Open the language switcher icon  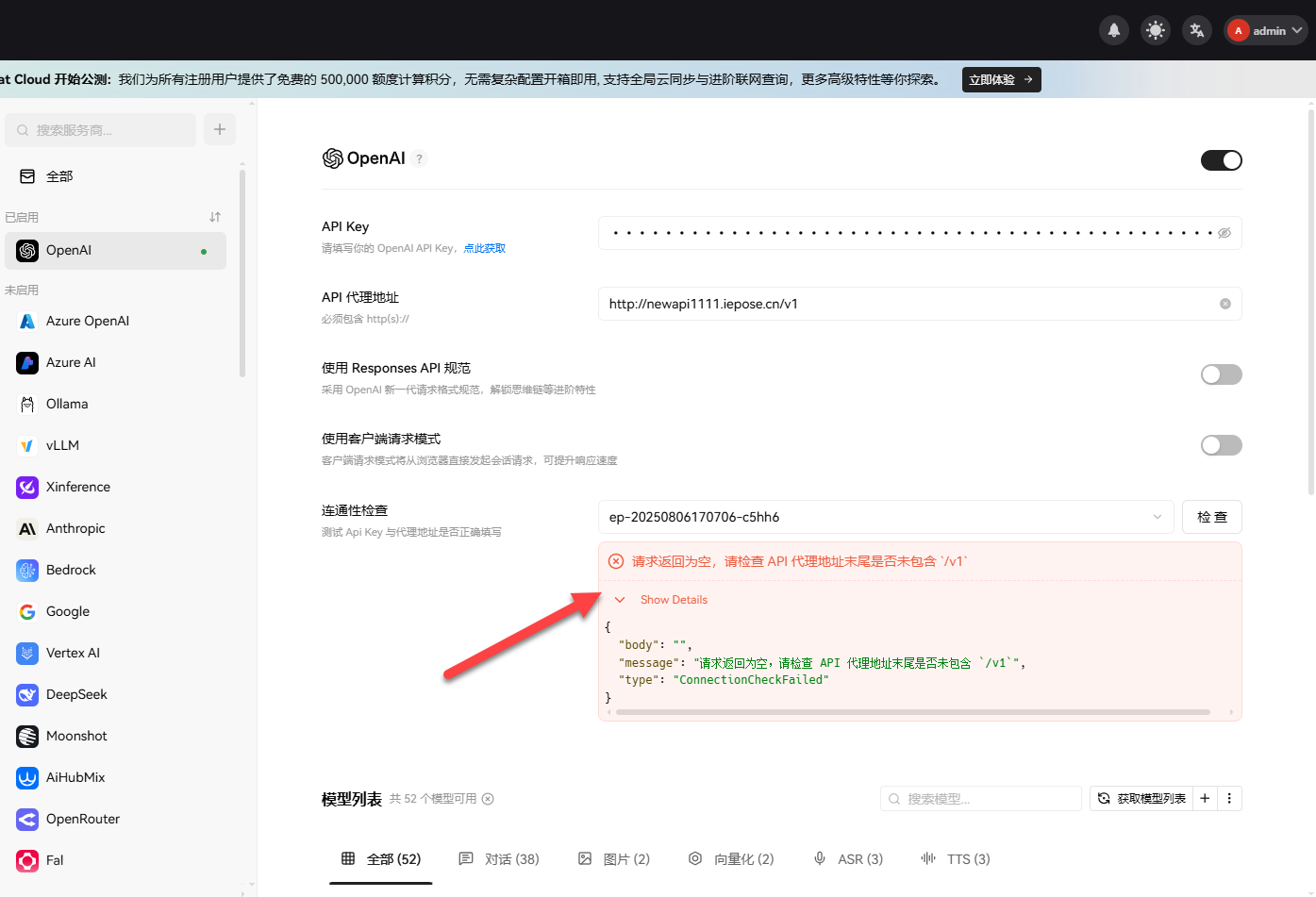[x=1196, y=29]
